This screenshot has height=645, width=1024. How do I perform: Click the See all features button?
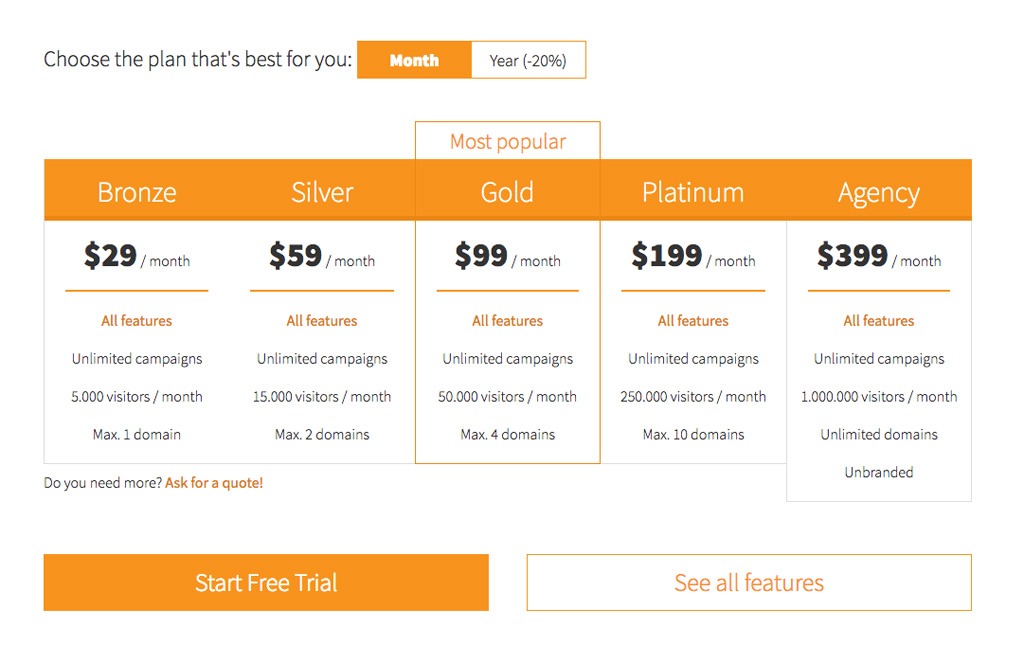749,582
